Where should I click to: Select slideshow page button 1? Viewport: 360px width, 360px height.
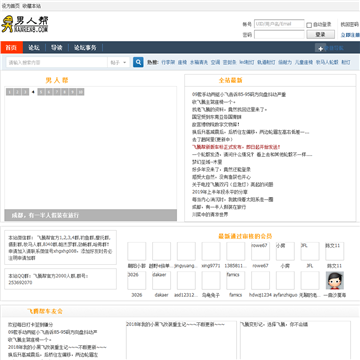tap(10, 92)
